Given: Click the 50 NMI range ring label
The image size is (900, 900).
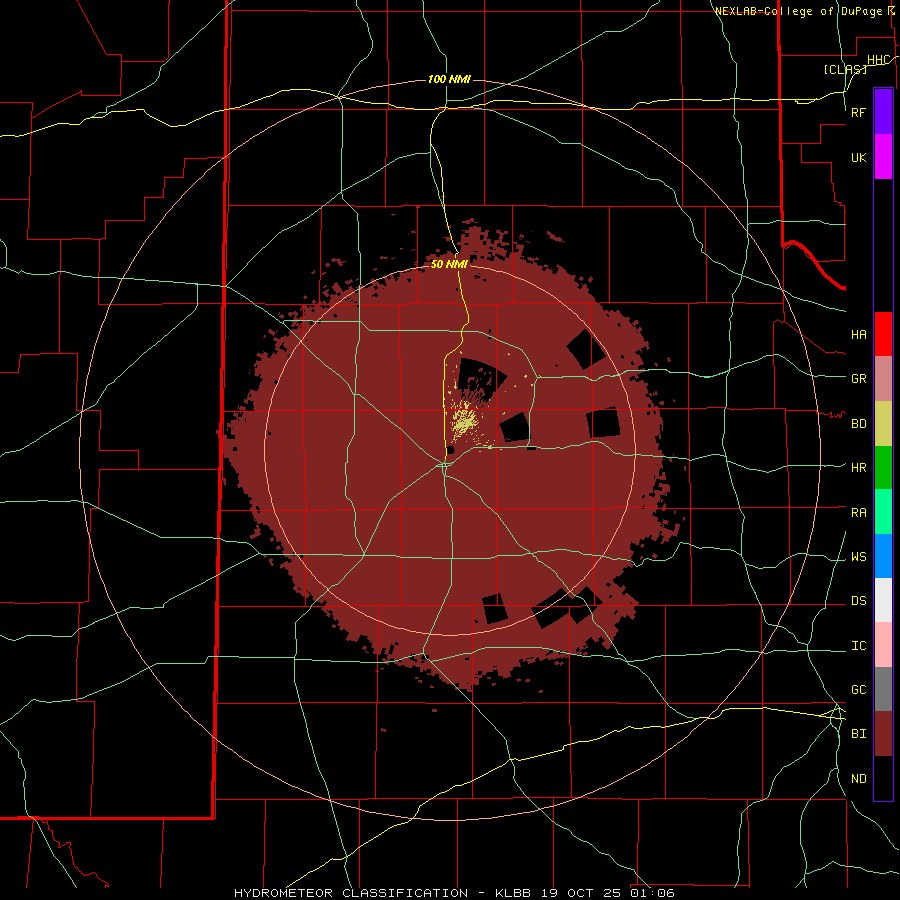Looking at the screenshot, I should point(449,264).
